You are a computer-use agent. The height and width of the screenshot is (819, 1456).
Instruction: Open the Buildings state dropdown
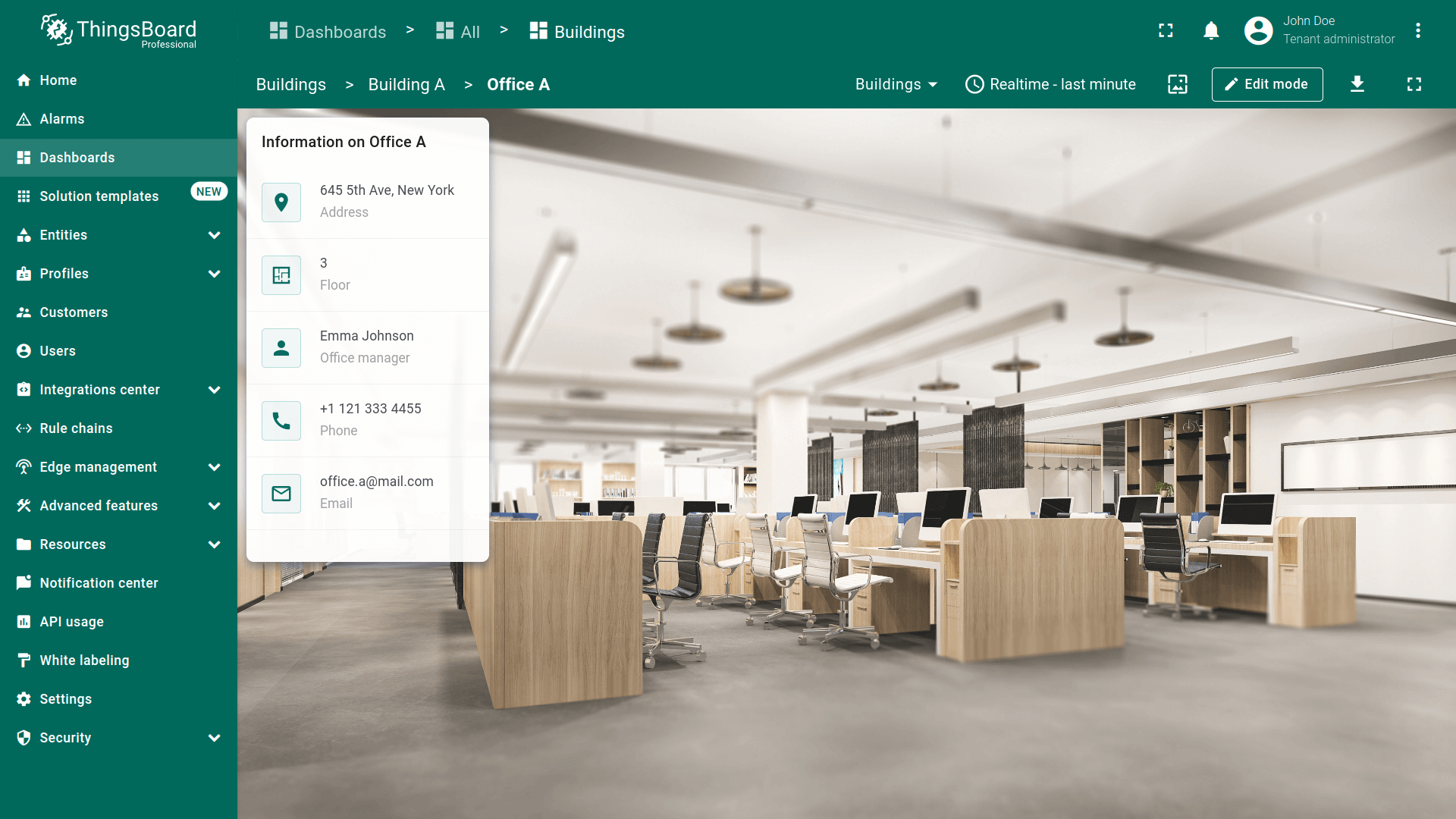click(896, 84)
